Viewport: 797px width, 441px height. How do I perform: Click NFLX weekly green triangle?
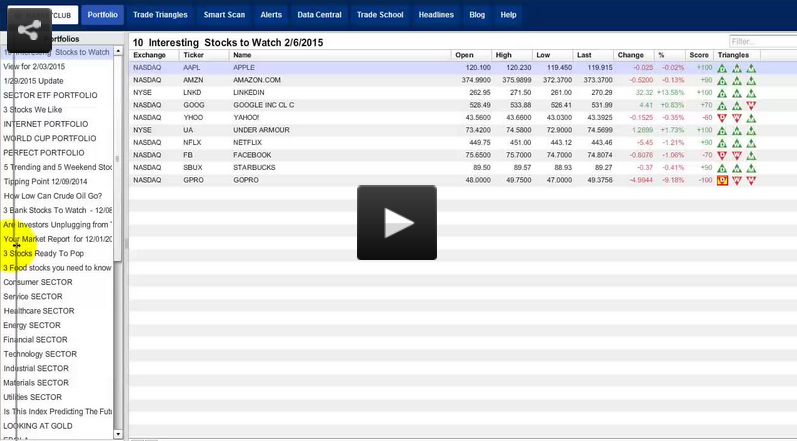(x=737, y=143)
